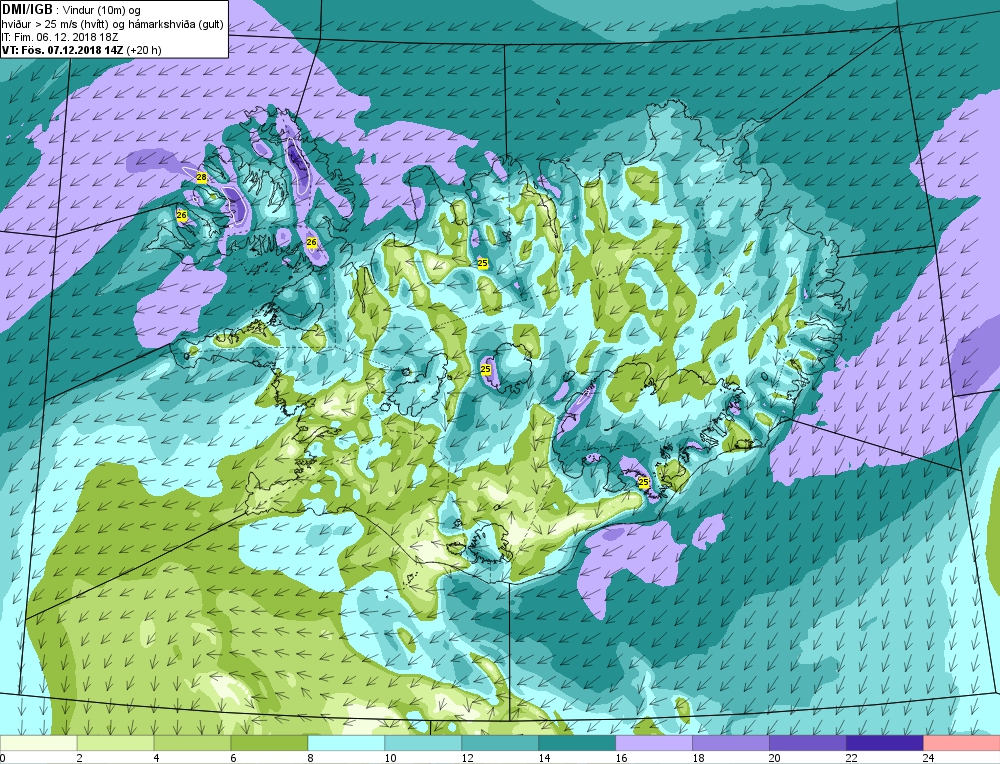The width and height of the screenshot is (1000, 764).
Task: Click the legend scale label '24'
Action: click(x=929, y=758)
